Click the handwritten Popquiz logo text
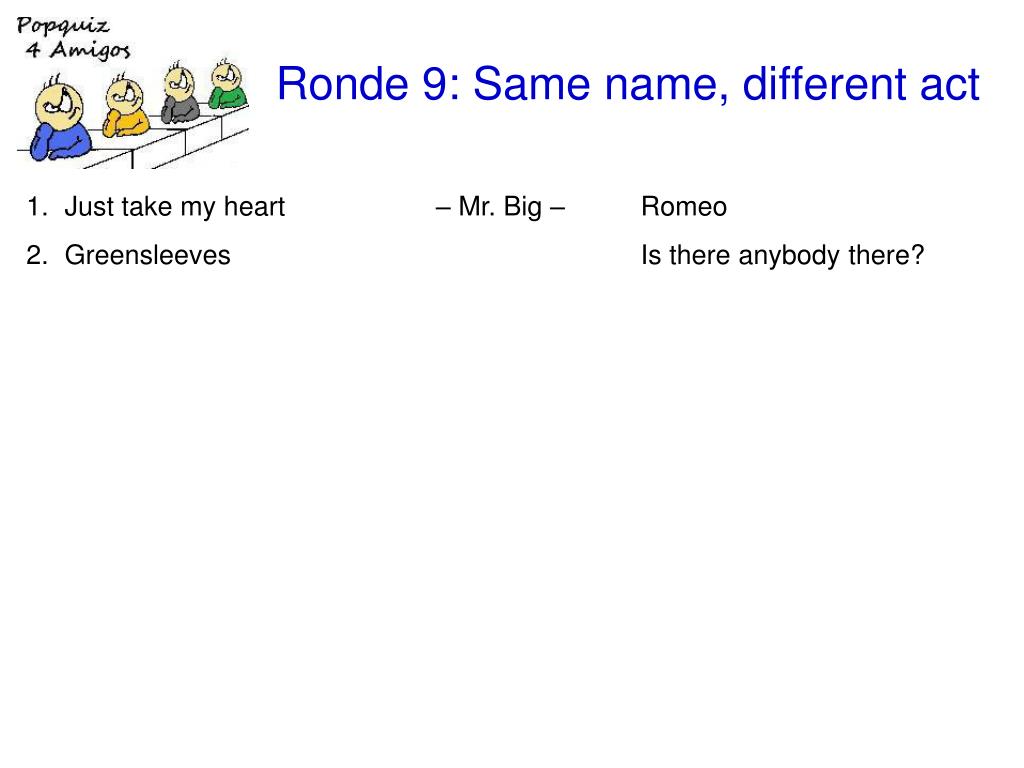 (x=63, y=26)
